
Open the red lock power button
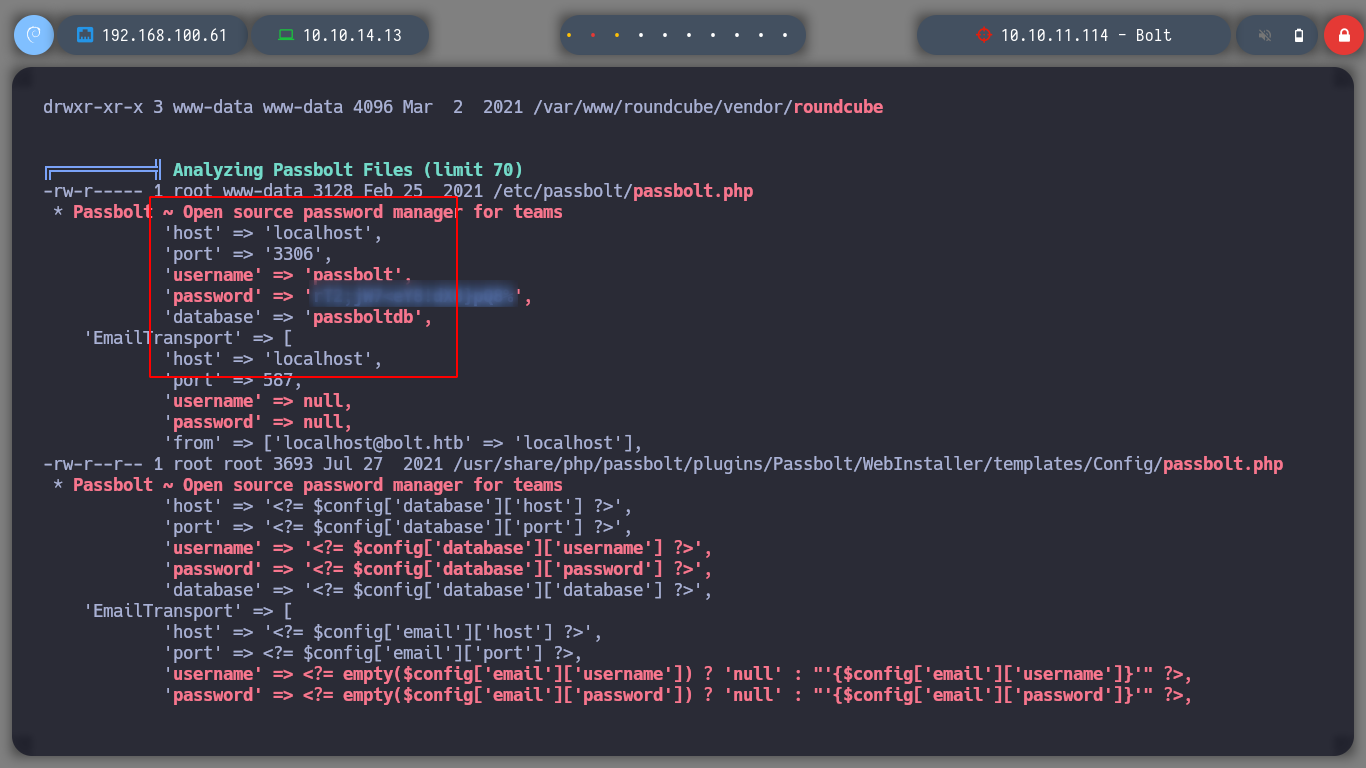1344,35
